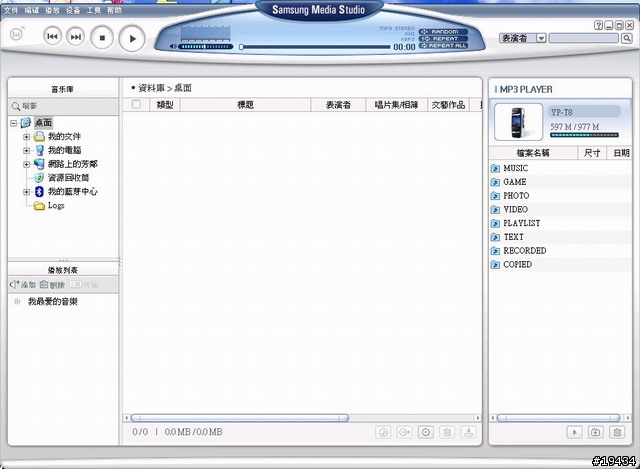Open the 工具 menu
Screen dimensions: 640x469
pyautogui.click(x=93, y=10)
